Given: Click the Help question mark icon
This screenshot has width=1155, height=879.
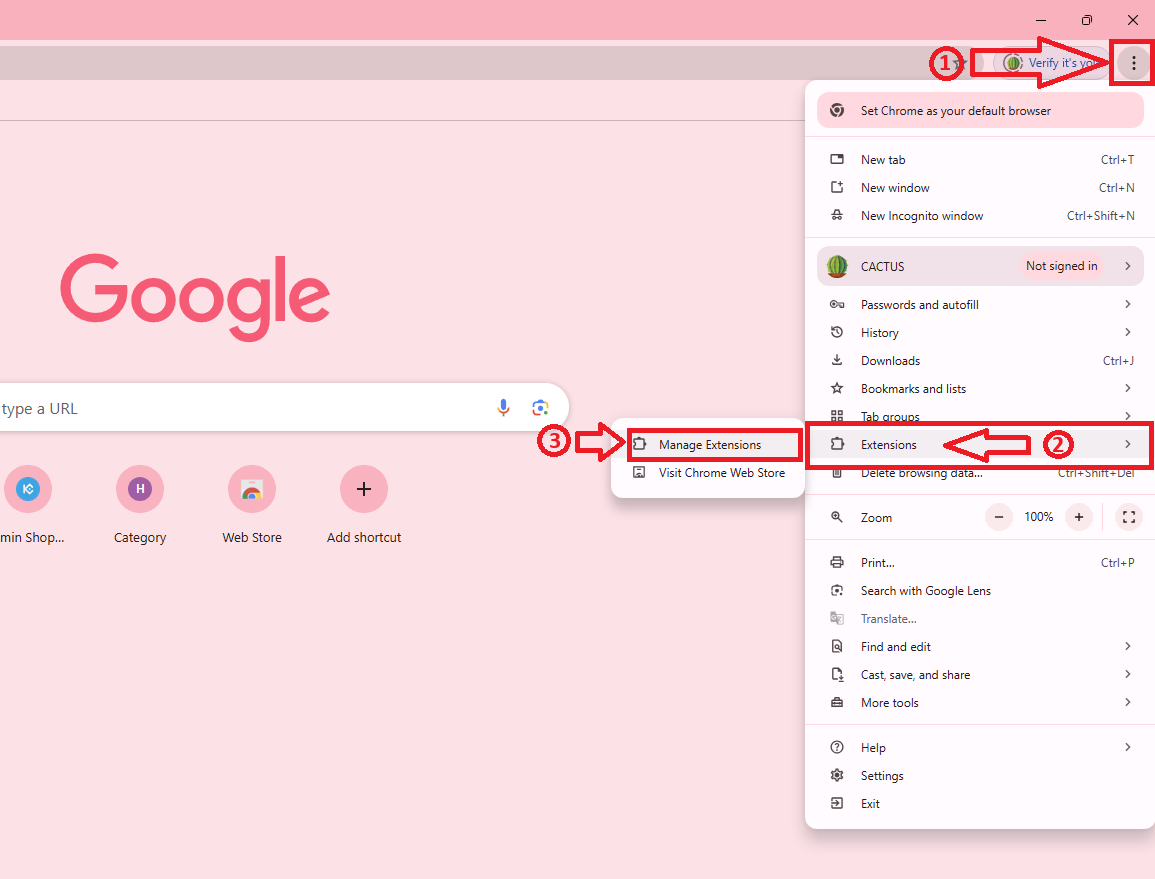Looking at the screenshot, I should (x=837, y=747).
